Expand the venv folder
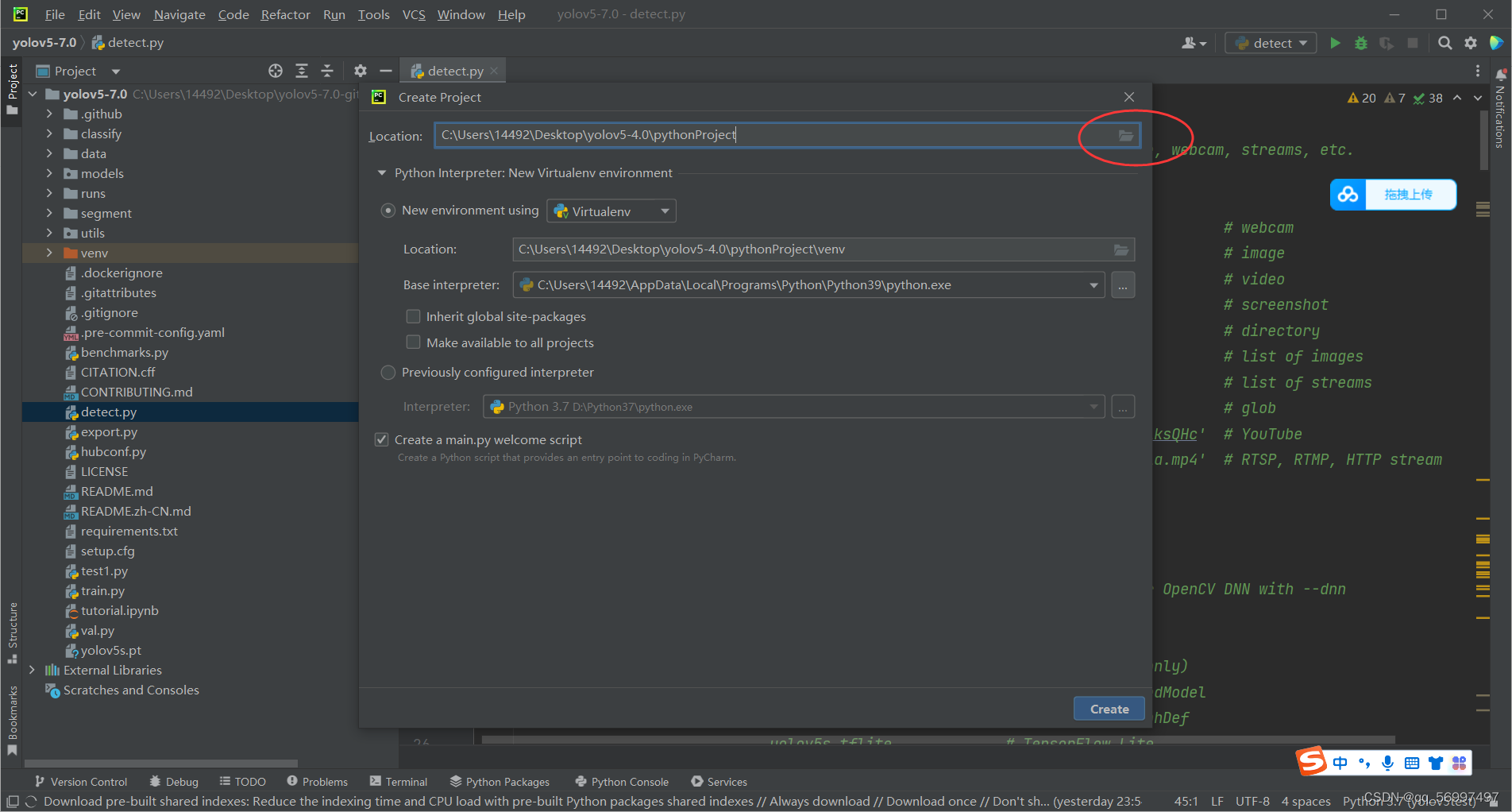 point(49,253)
